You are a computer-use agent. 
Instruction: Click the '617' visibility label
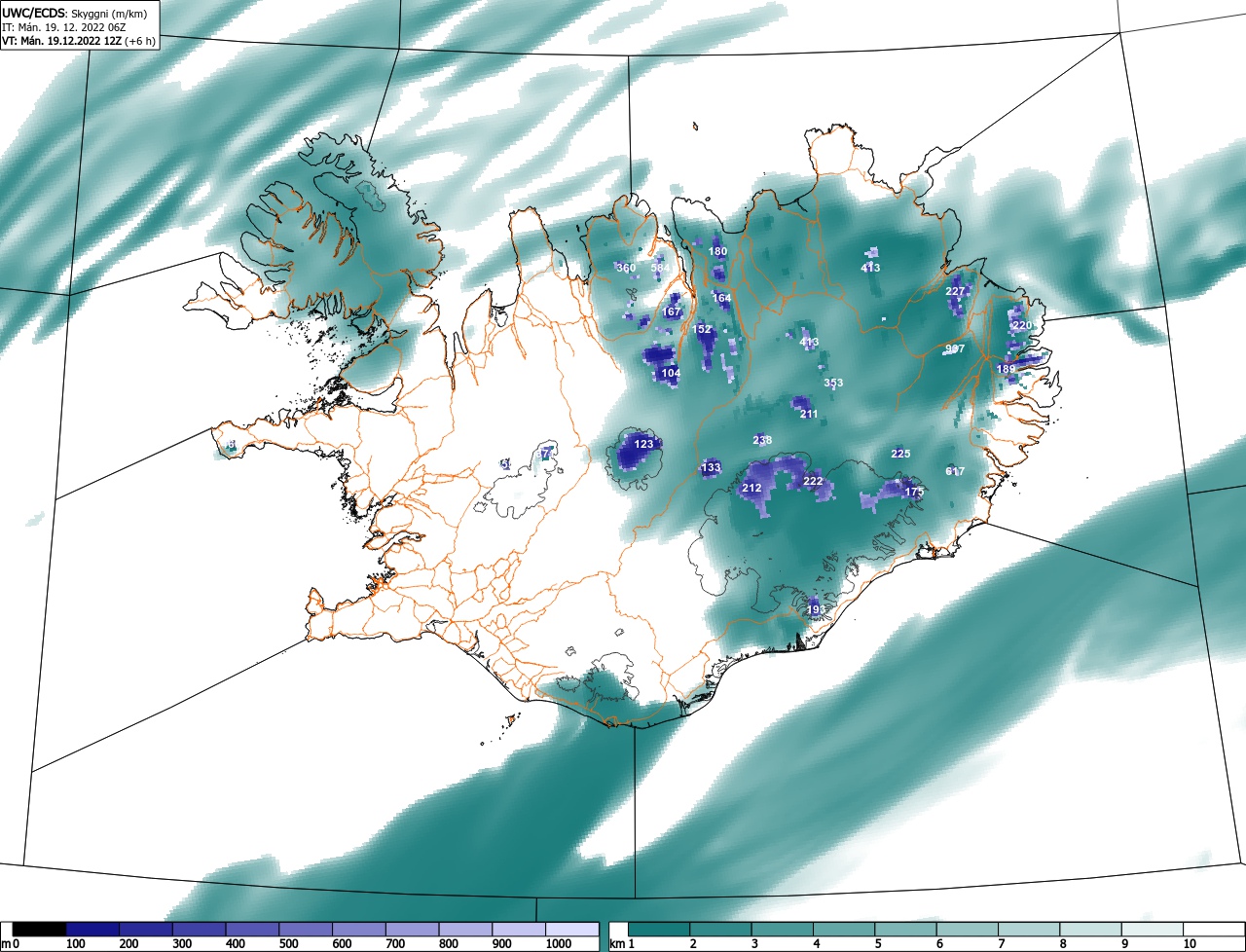(x=955, y=471)
